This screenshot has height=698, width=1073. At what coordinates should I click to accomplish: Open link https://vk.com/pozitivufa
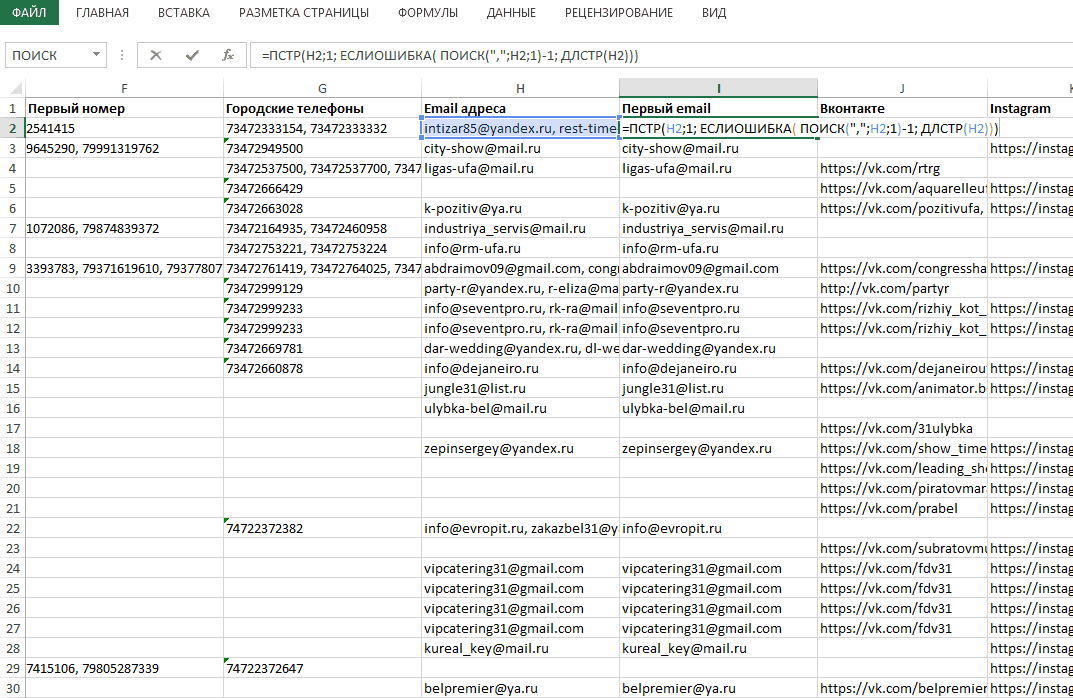coord(902,208)
